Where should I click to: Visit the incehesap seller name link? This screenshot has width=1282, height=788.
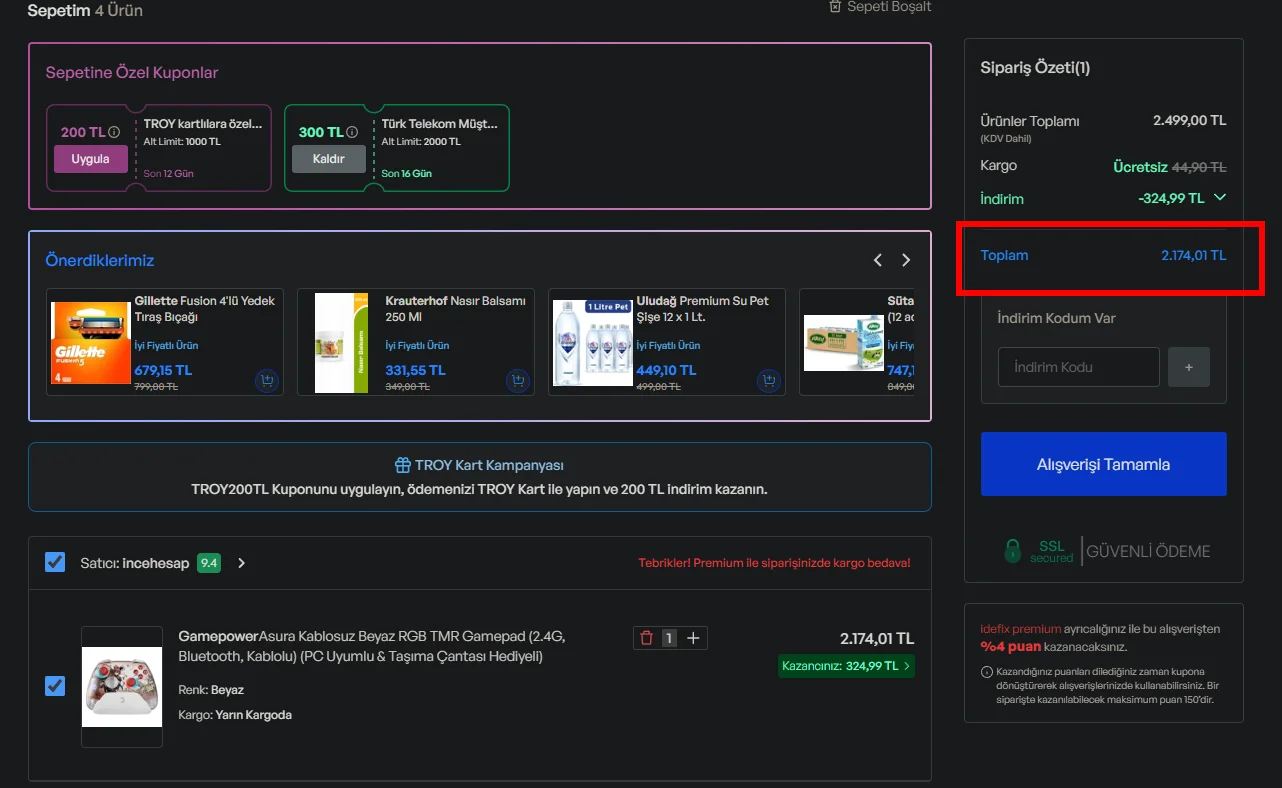coord(156,563)
